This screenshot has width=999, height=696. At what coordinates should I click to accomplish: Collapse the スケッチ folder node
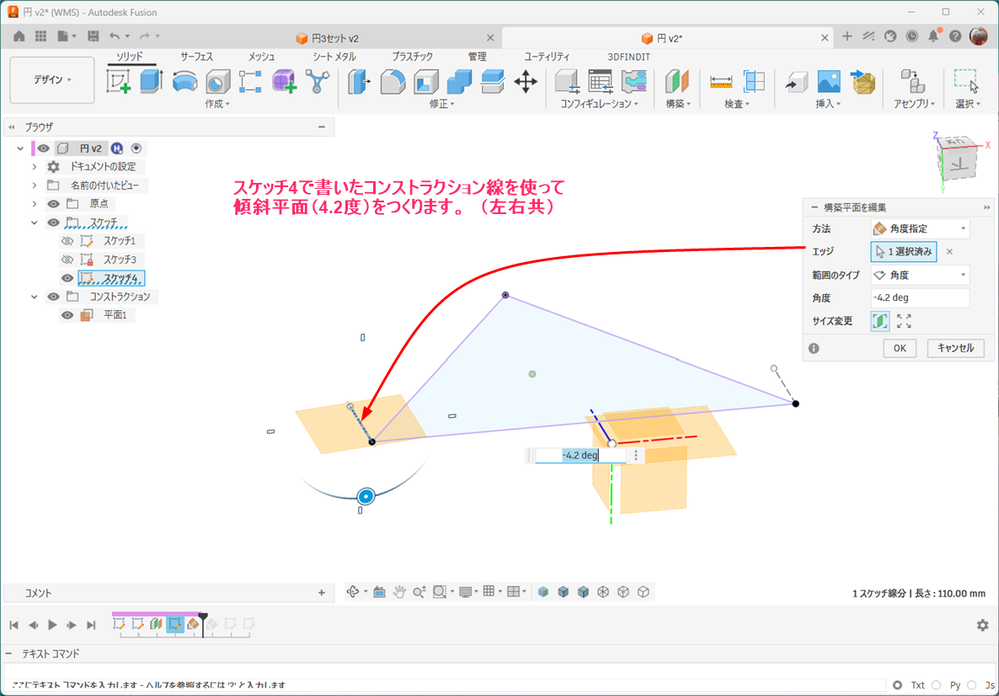point(34,222)
